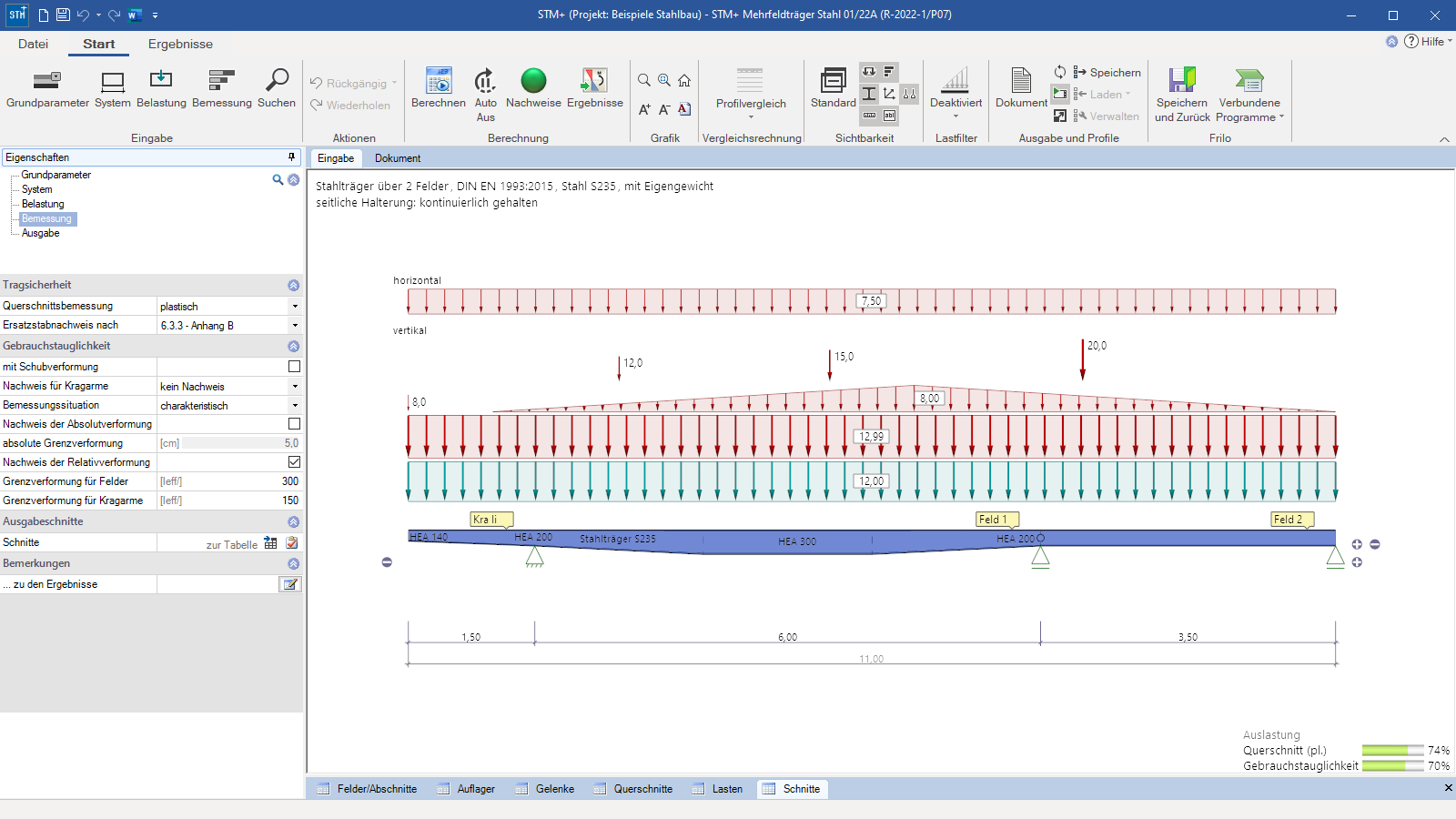
Task: Open the Dokument output icon
Action: tap(1021, 89)
